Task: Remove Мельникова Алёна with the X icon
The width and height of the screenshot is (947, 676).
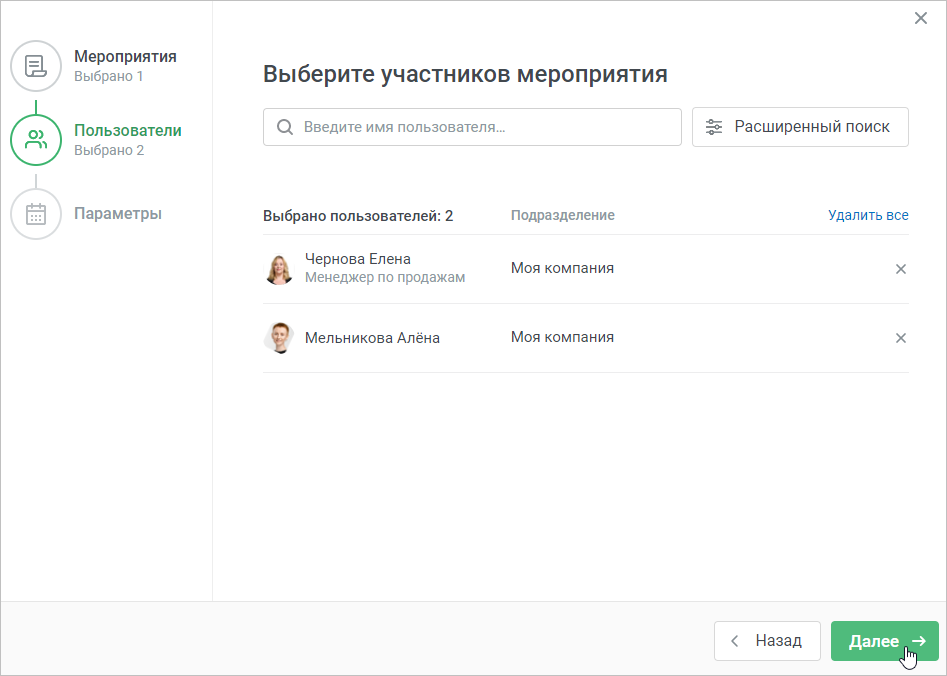Action: 900,338
